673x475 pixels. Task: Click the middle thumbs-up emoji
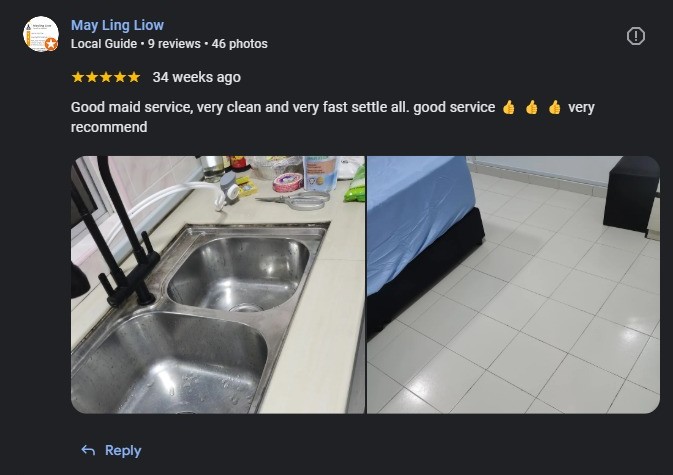532,107
